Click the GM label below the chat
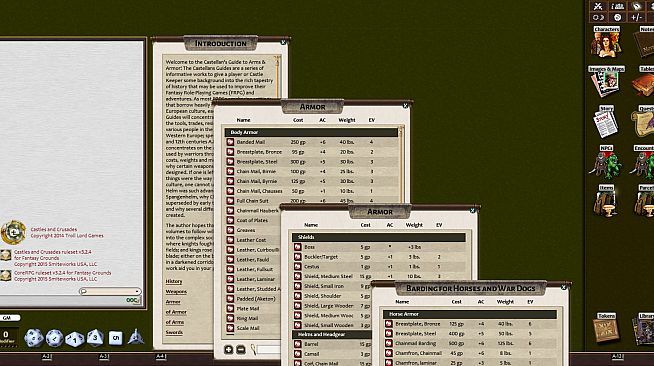Viewport: 654px width, 366px height. click(9, 318)
